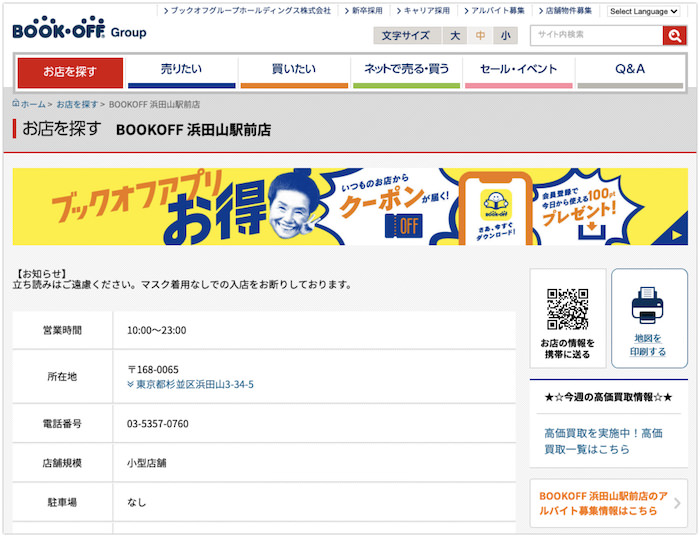Image resolution: width=700 pixels, height=537 pixels.
Task: Click the 営業時間 row label
Action: [62, 330]
